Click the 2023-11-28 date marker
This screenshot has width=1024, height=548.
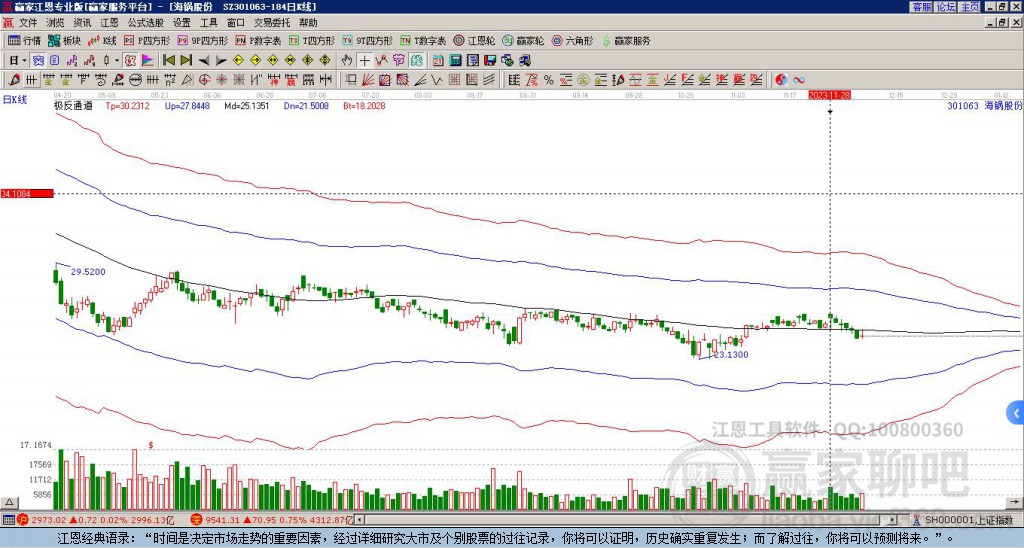pyautogui.click(x=830, y=95)
